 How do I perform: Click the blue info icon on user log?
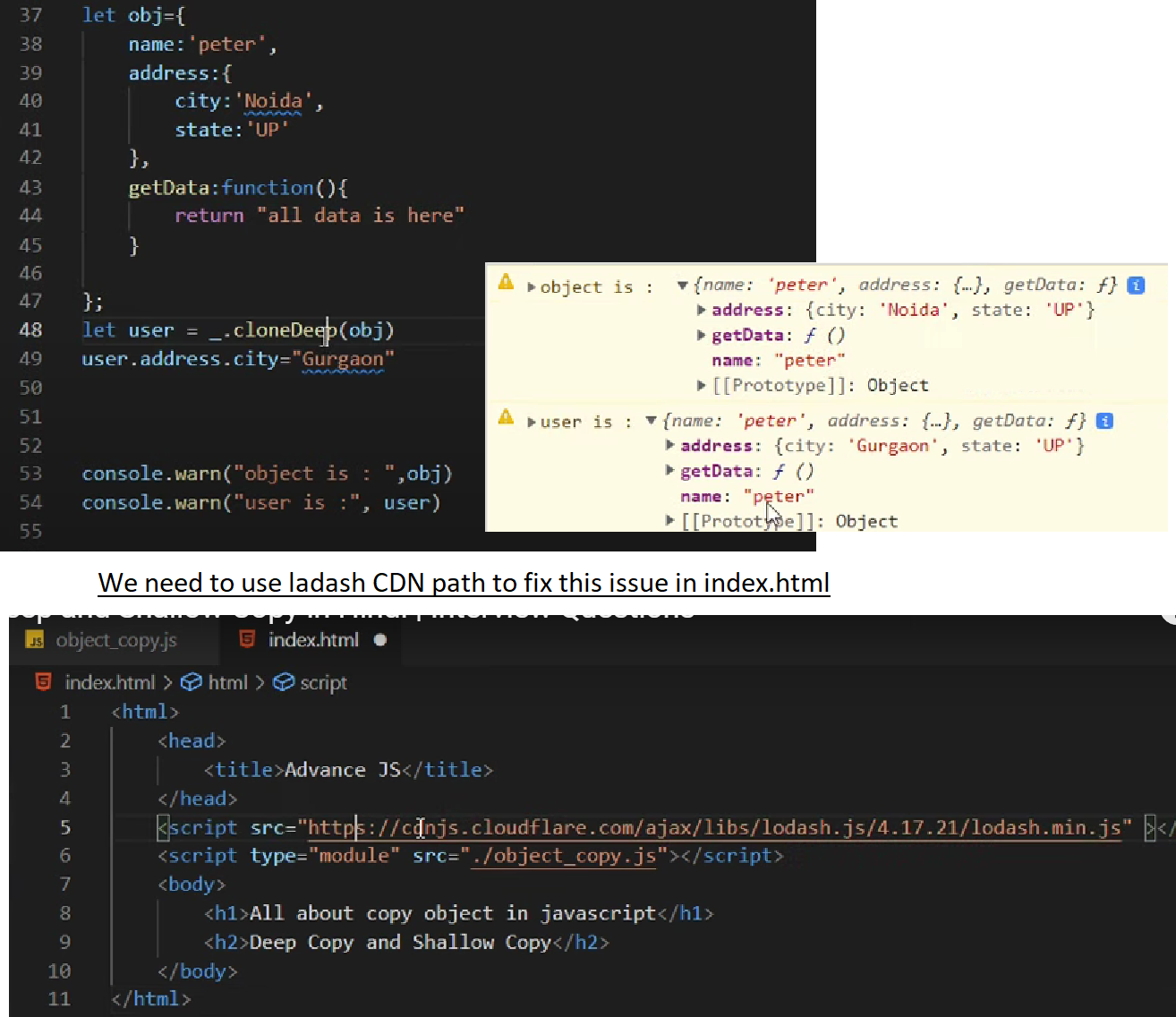tap(1104, 422)
